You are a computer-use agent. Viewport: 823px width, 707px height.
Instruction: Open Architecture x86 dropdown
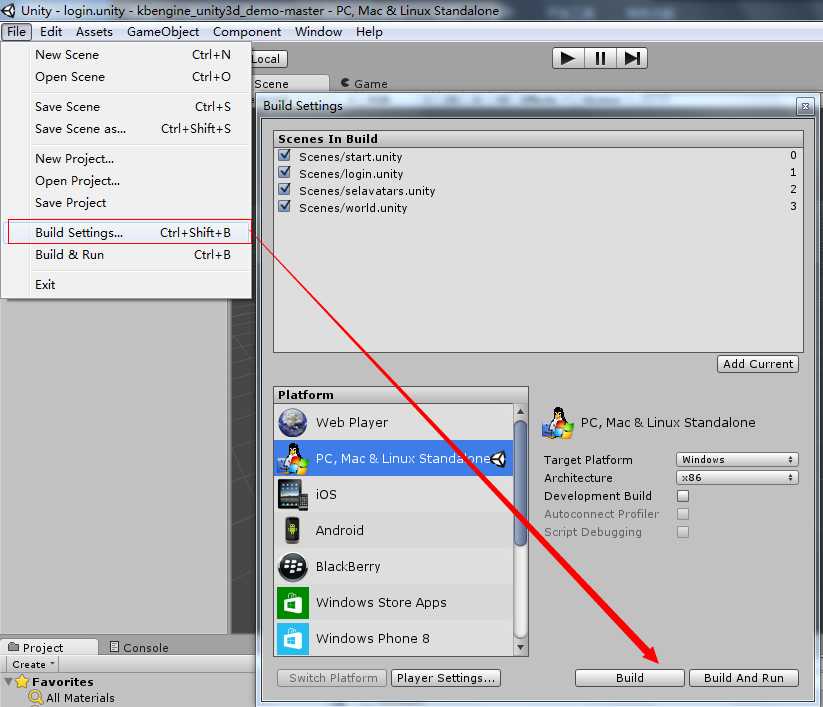point(737,478)
